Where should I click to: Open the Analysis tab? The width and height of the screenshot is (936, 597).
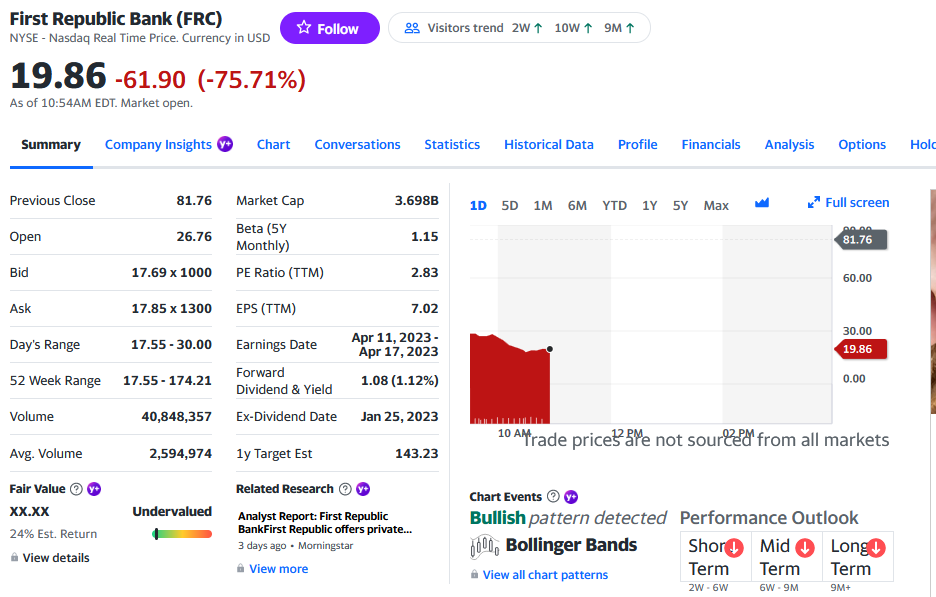[x=789, y=144]
